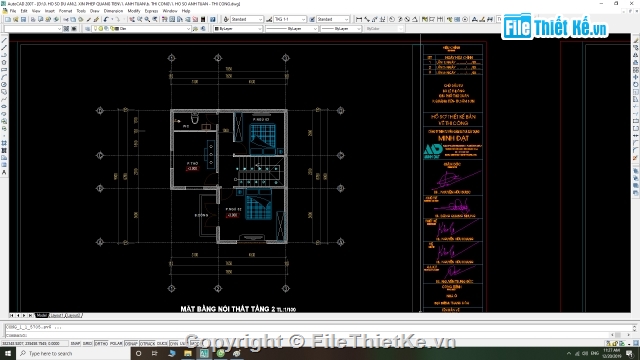This screenshot has width=640, height=360.
Task: Open the Express menu
Action: [151, 11]
